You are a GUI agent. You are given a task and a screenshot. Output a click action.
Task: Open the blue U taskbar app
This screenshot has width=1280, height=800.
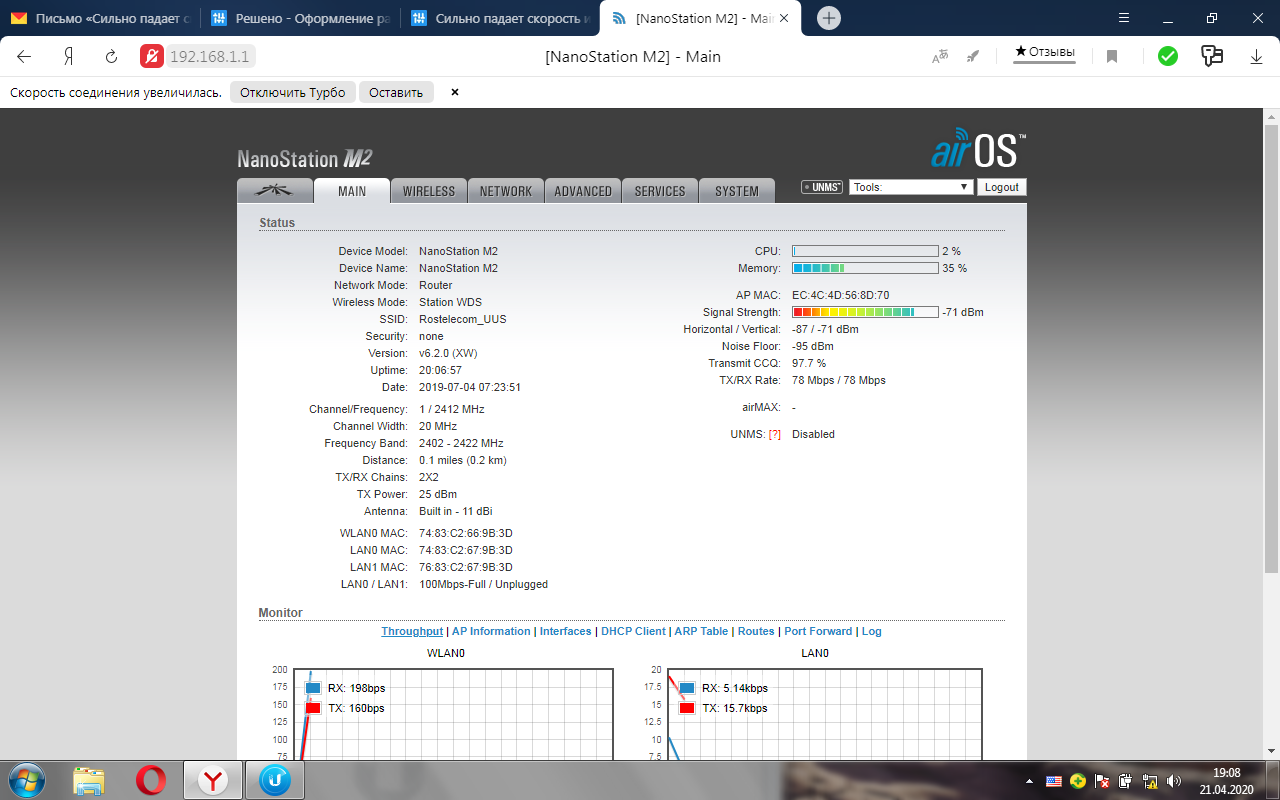tap(275, 780)
